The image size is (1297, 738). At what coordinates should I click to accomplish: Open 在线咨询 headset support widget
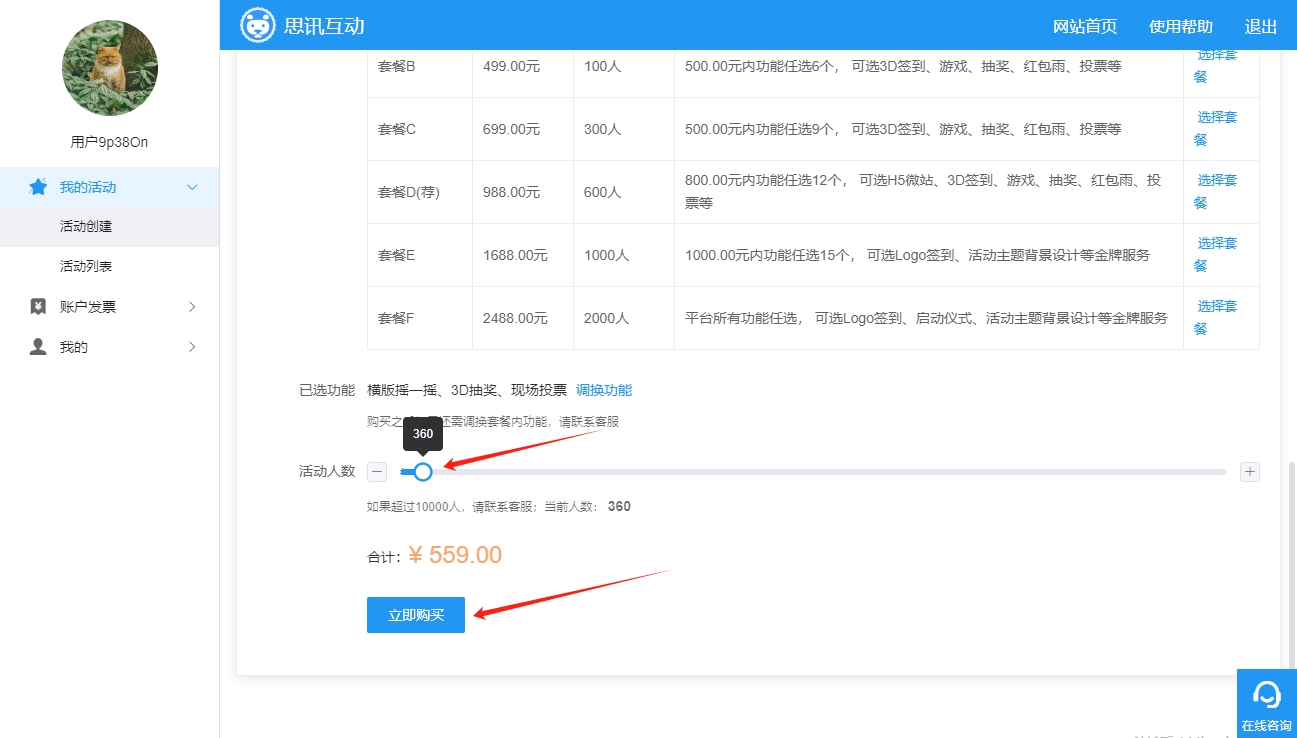[1266, 702]
